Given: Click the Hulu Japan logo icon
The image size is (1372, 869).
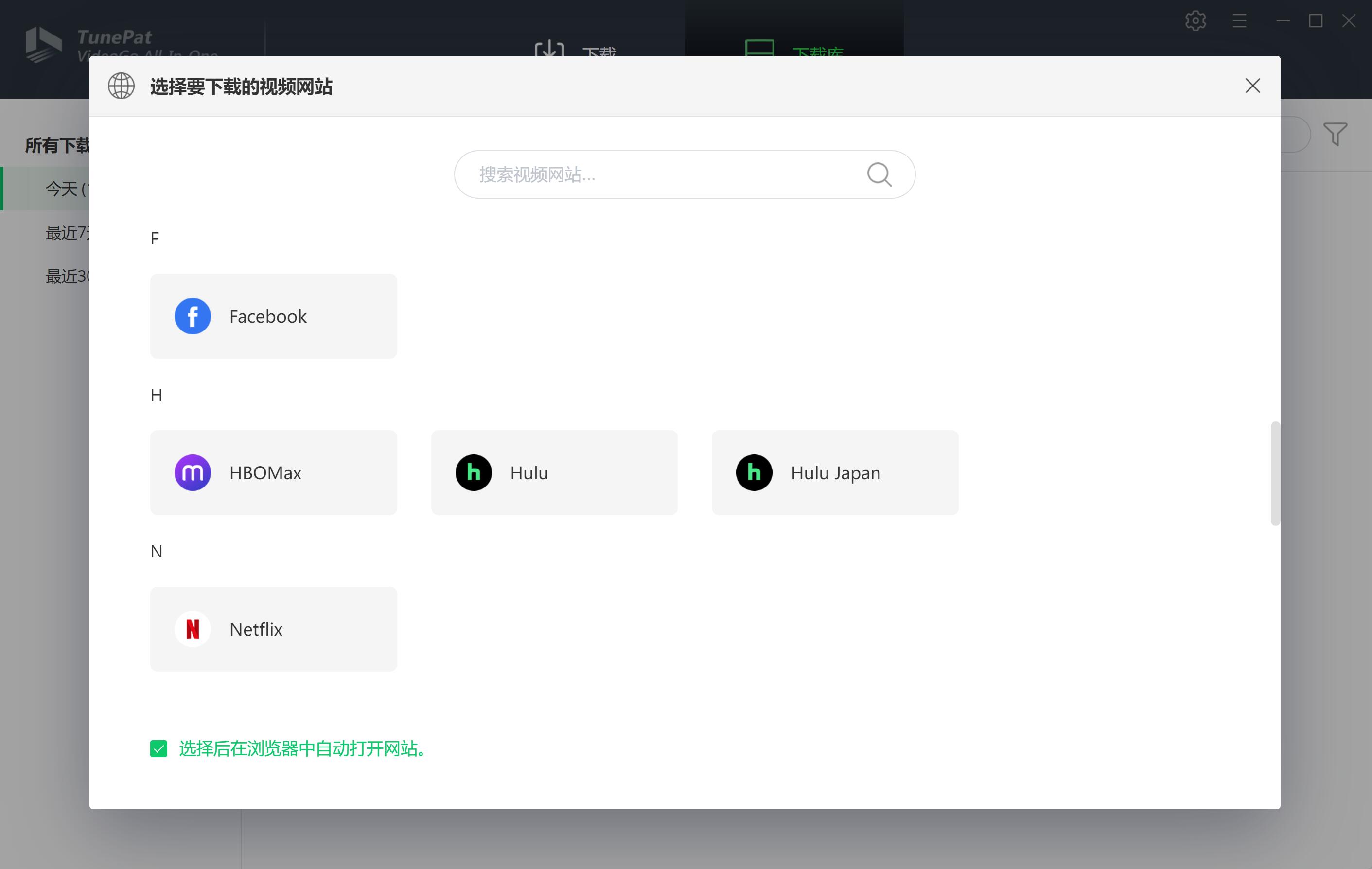Looking at the screenshot, I should coord(755,473).
